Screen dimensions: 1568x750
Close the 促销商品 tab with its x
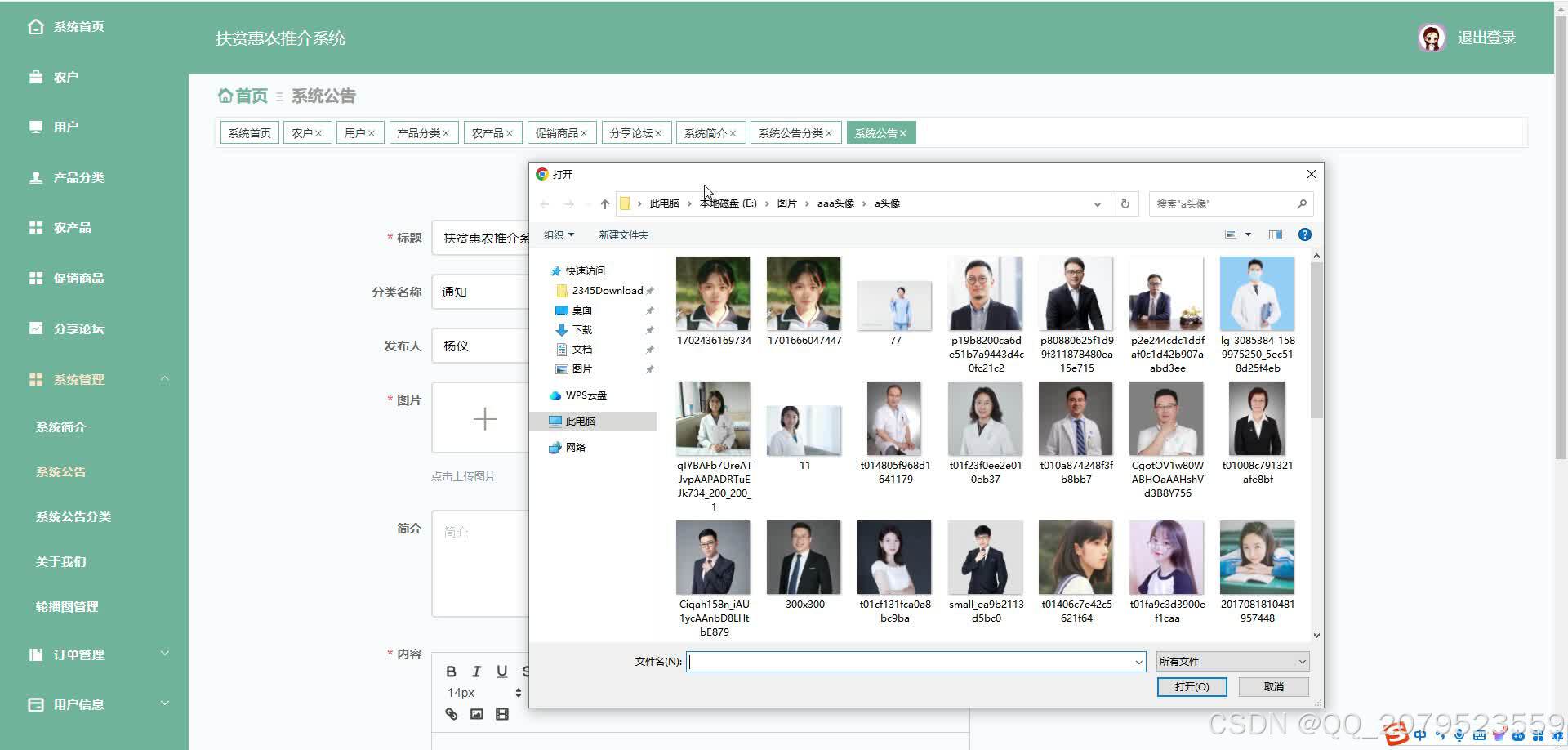pyautogui.click(x=584, y=133)
